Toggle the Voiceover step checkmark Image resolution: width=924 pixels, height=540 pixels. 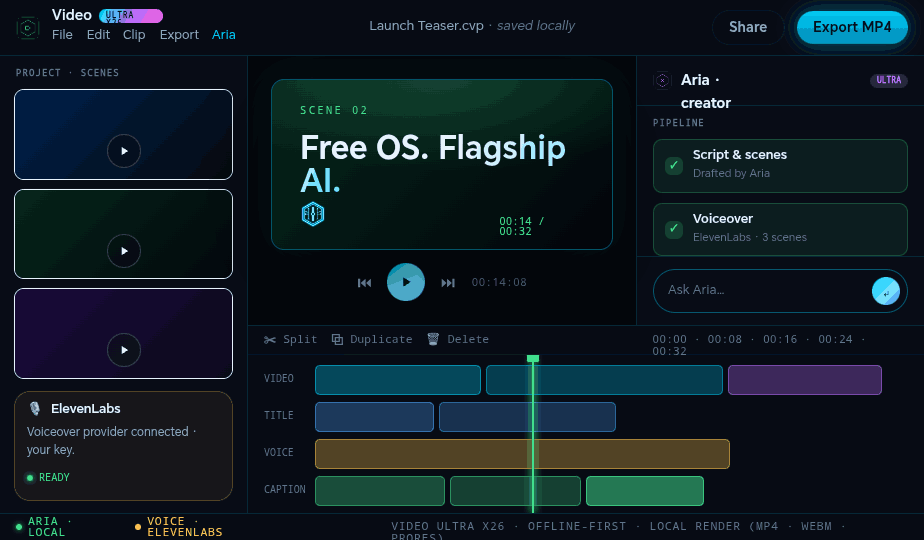click(674, 229)
